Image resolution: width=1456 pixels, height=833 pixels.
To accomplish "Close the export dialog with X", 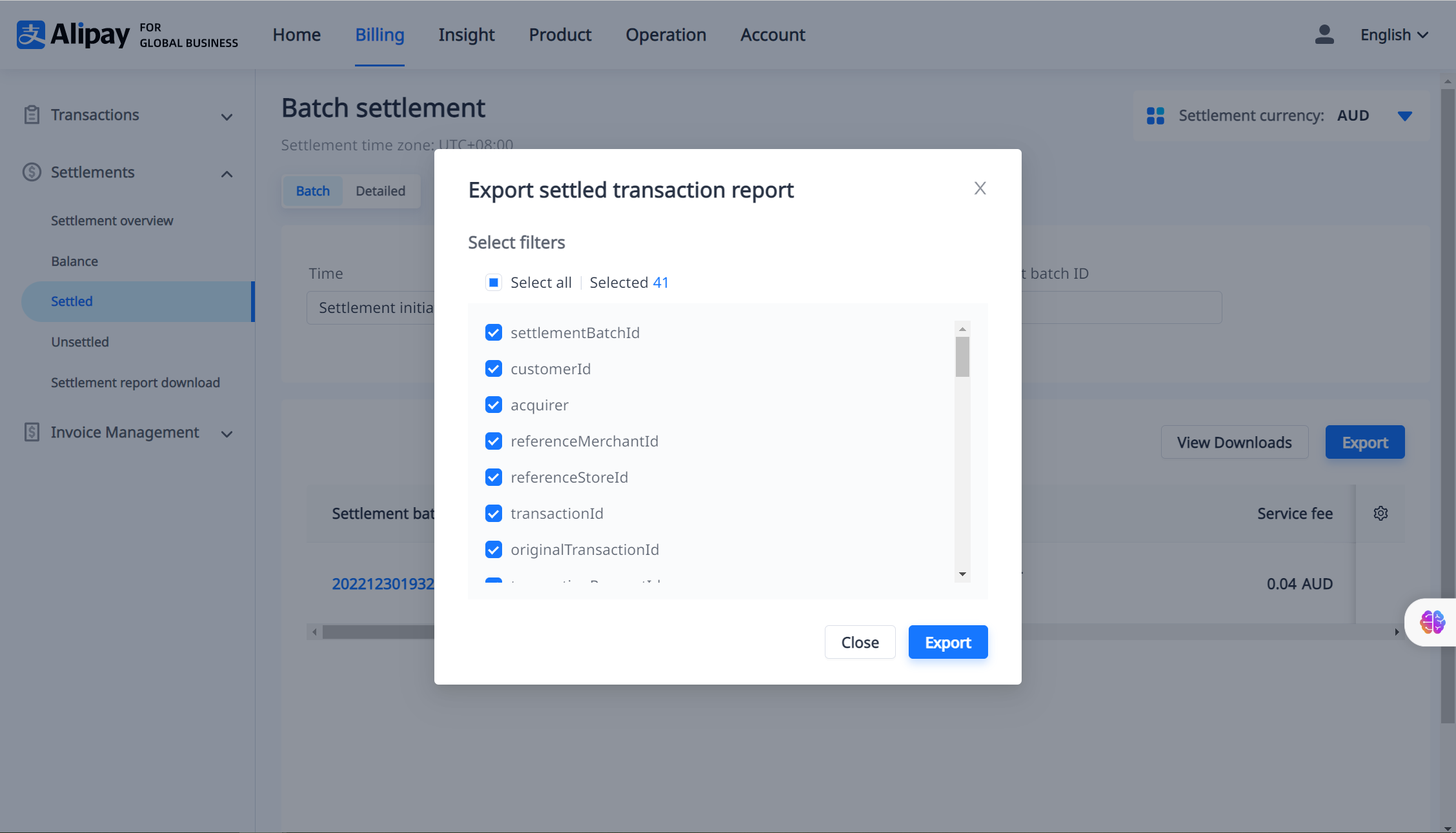I will pyautogui.click(x=980, y=188).
